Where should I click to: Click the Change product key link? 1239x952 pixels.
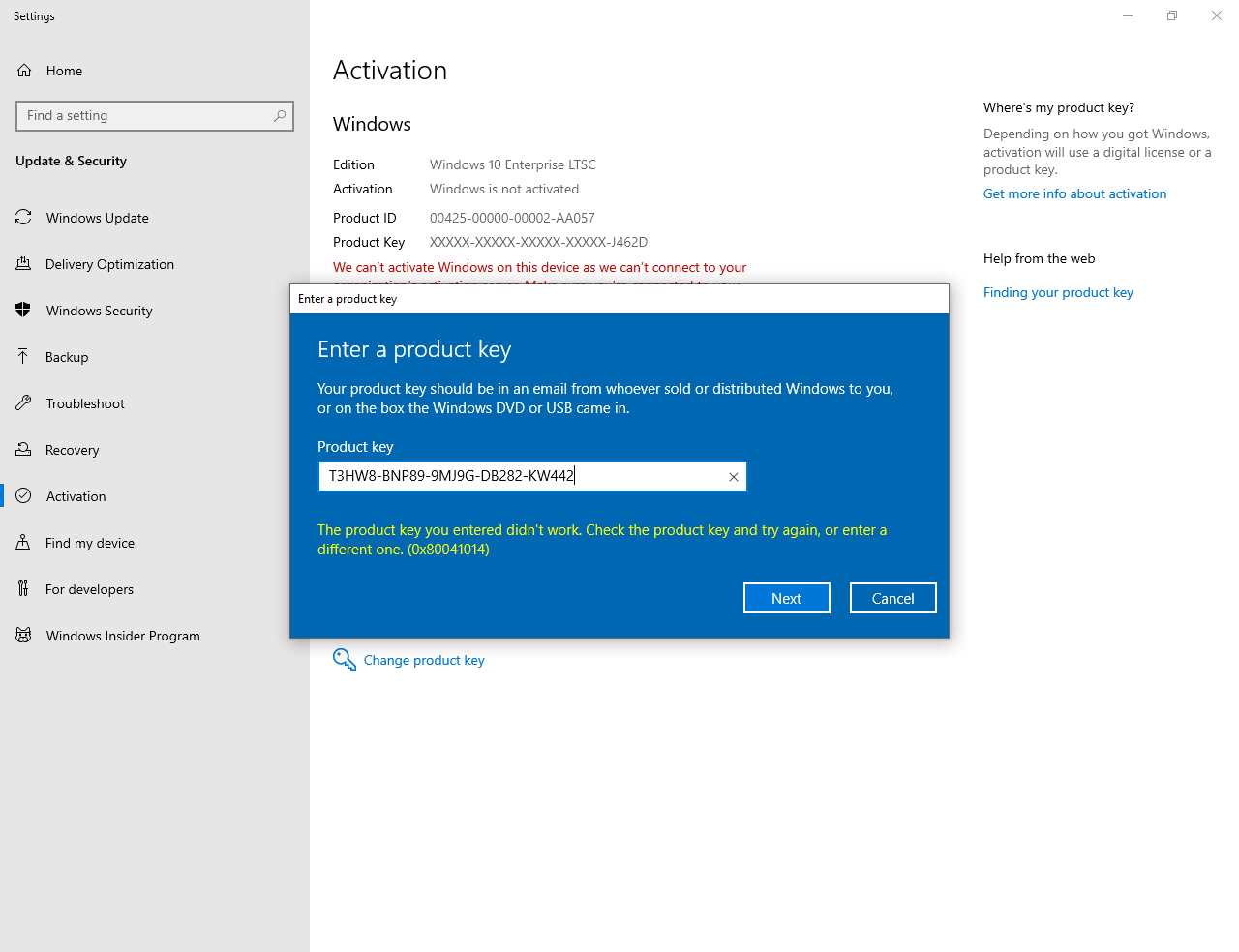point(424,661)
